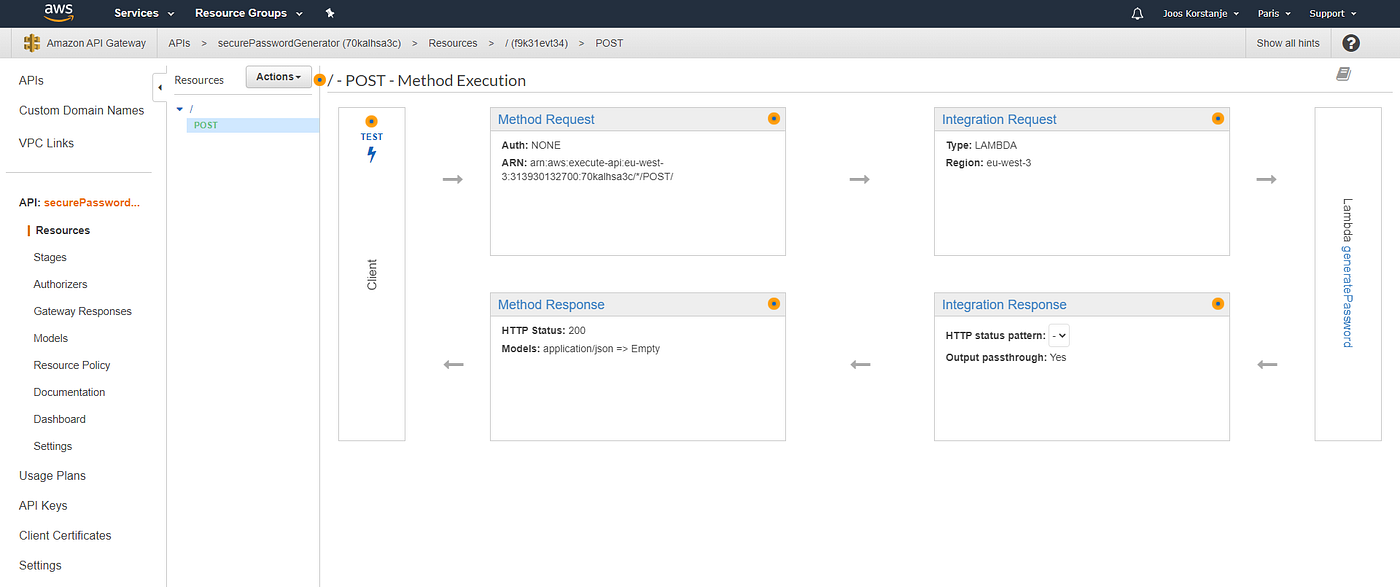Select Resources in the API submenu
Viewport: 1400px width, 587px height.
tap(63, 230)
